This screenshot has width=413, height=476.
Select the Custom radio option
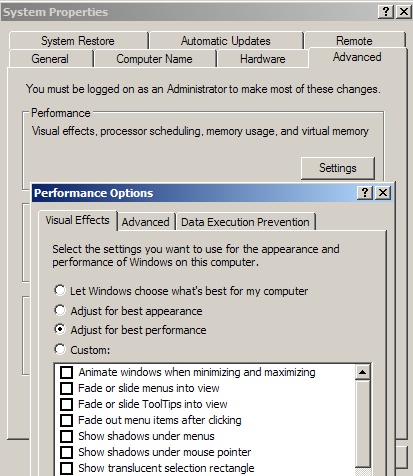pos(60,349)
